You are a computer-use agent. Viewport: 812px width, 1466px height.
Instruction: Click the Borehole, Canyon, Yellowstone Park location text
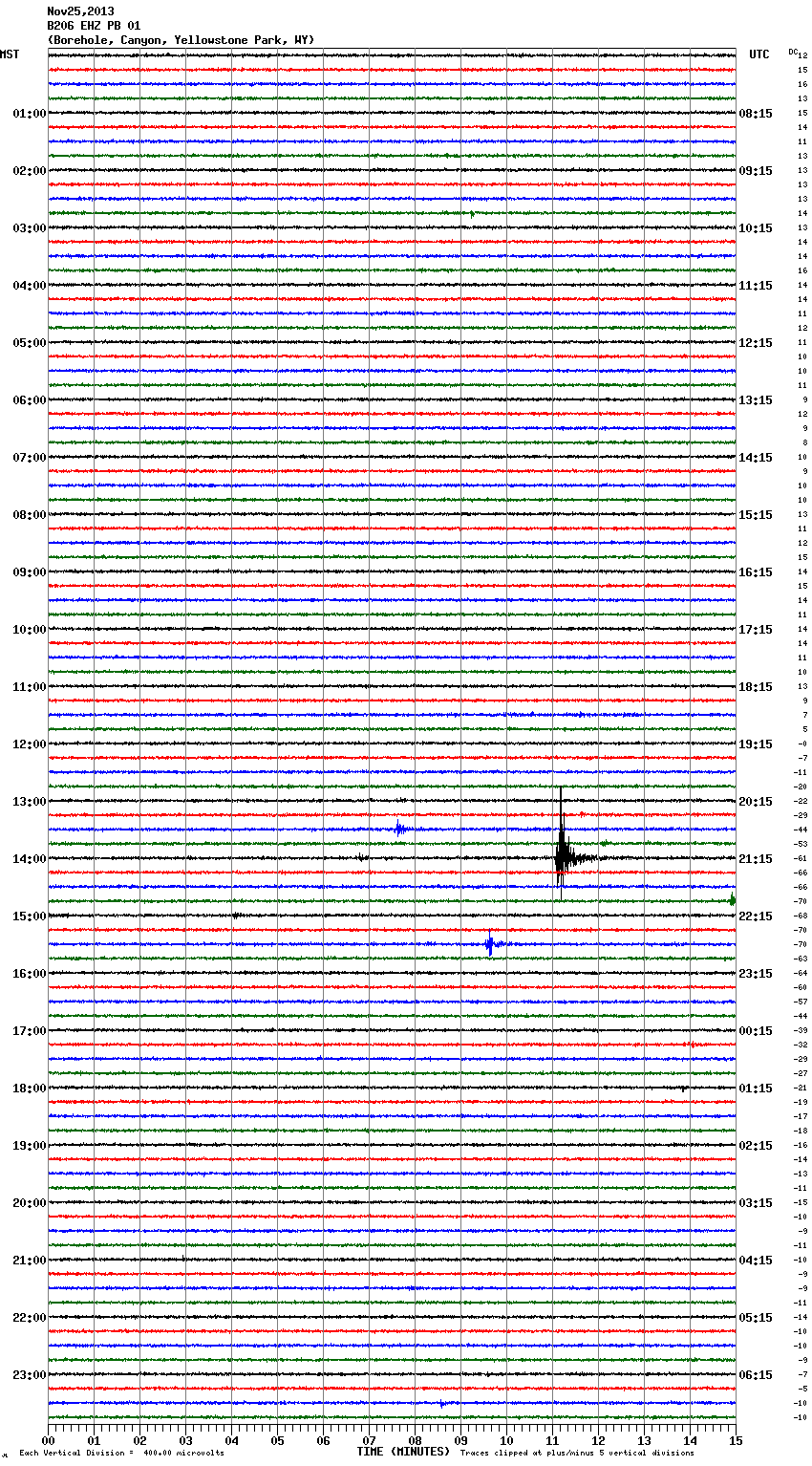coord(181,40)
